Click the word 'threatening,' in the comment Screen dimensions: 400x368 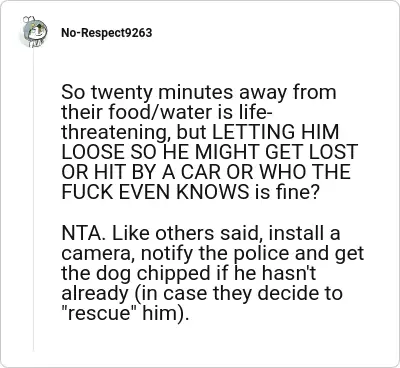pos(116,132)
